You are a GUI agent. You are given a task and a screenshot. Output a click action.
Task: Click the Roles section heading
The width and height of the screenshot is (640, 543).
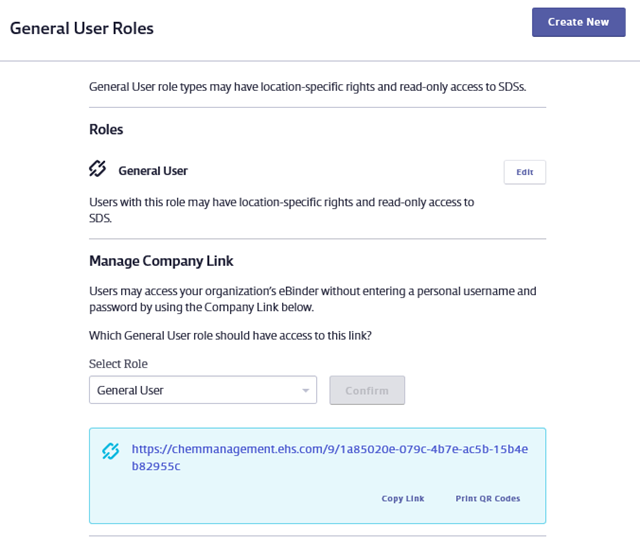click(106, 129)
